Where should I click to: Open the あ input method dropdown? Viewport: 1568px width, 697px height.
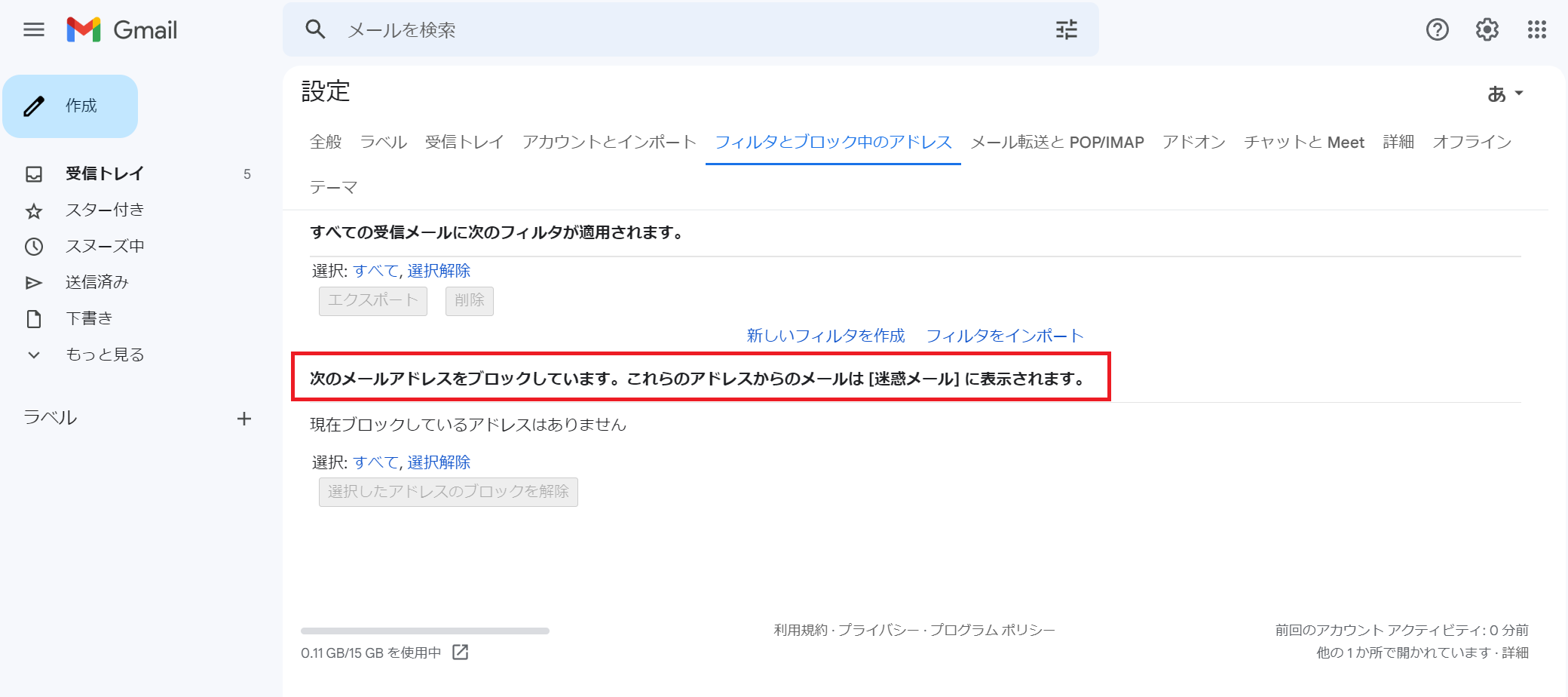[x=1505, y=94]
